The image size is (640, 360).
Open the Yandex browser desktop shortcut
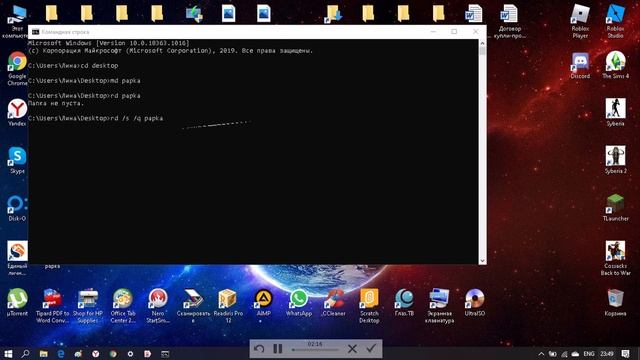(x=17, y=112)
